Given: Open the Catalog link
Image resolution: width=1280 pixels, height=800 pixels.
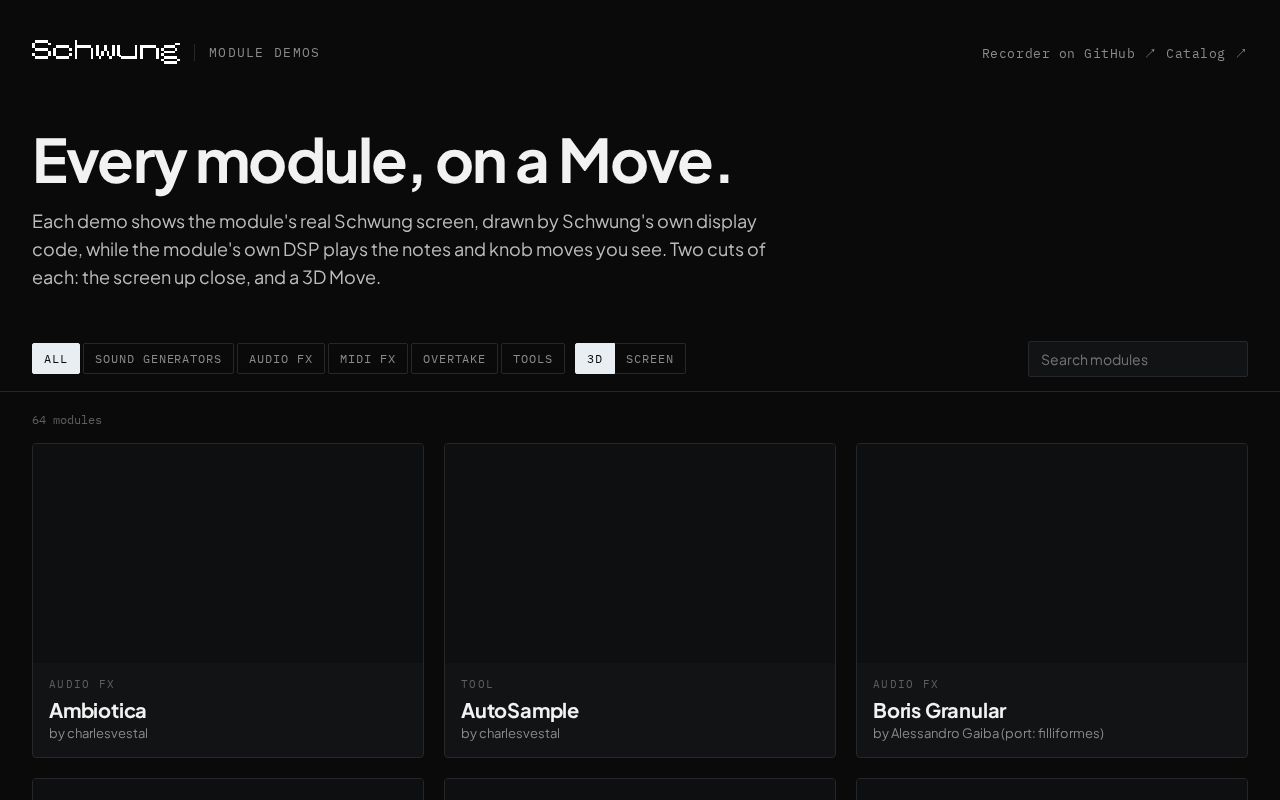Looking at the screenshot, I should [x=1206, y=53].
